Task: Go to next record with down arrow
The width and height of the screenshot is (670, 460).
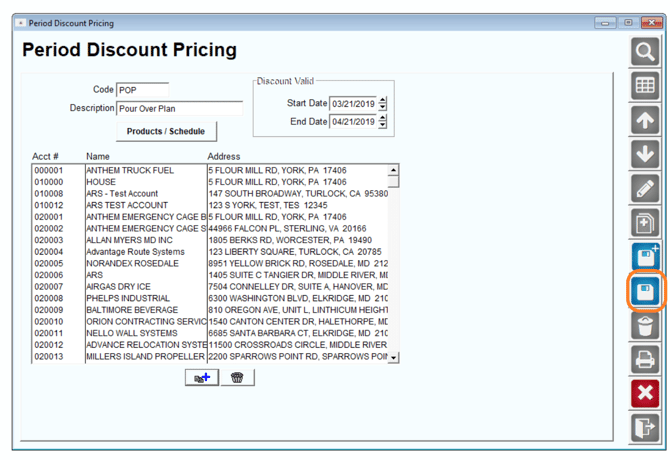Action: [645, 154]
